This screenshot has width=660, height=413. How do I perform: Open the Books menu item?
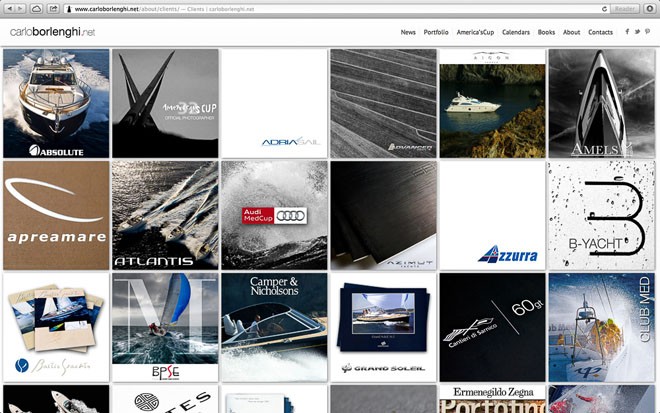pos(546,32)
